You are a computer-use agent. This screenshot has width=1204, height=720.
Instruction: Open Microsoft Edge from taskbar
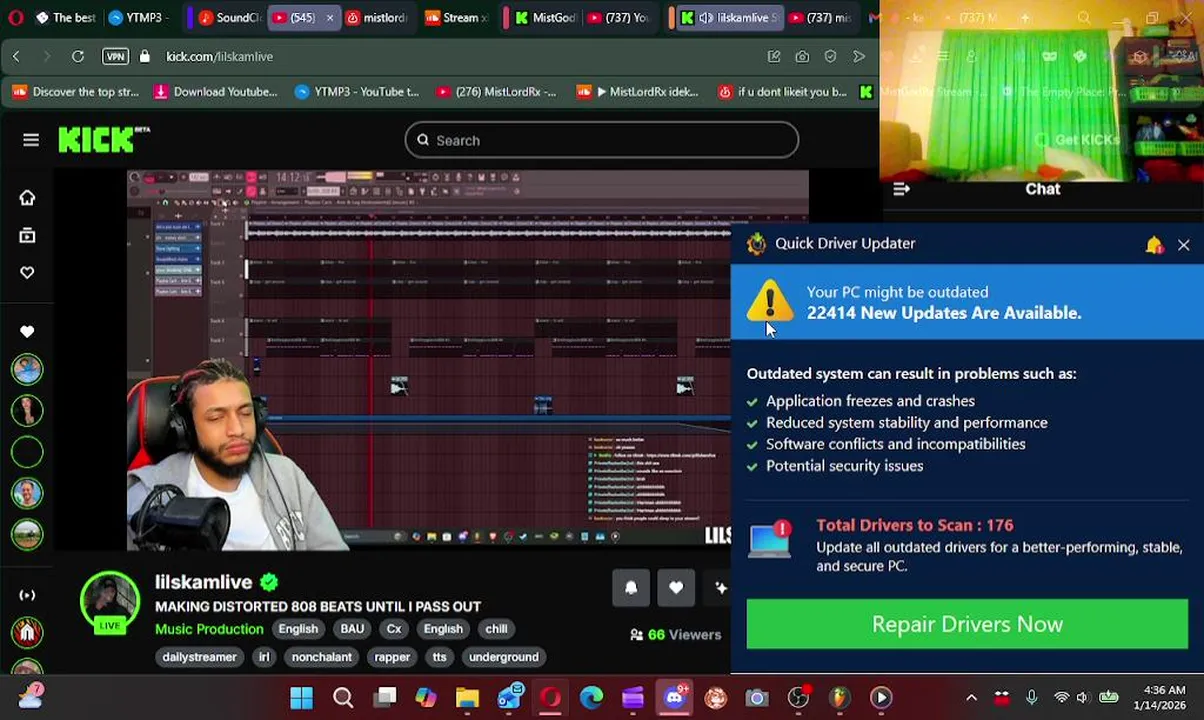591,698
